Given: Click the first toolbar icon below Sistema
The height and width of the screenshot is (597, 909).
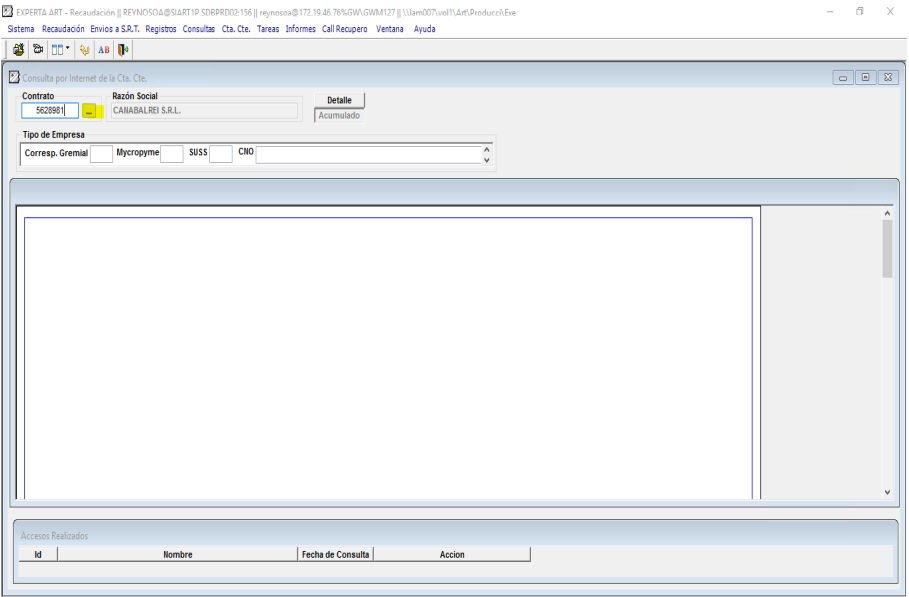Looking at the screenshot, I should coord(19,49).
